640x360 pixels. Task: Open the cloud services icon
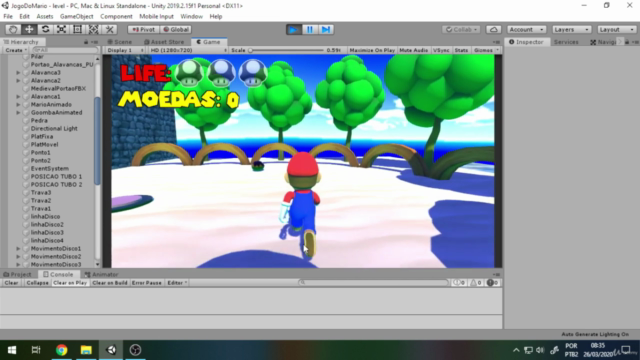(x=493, y=29)
